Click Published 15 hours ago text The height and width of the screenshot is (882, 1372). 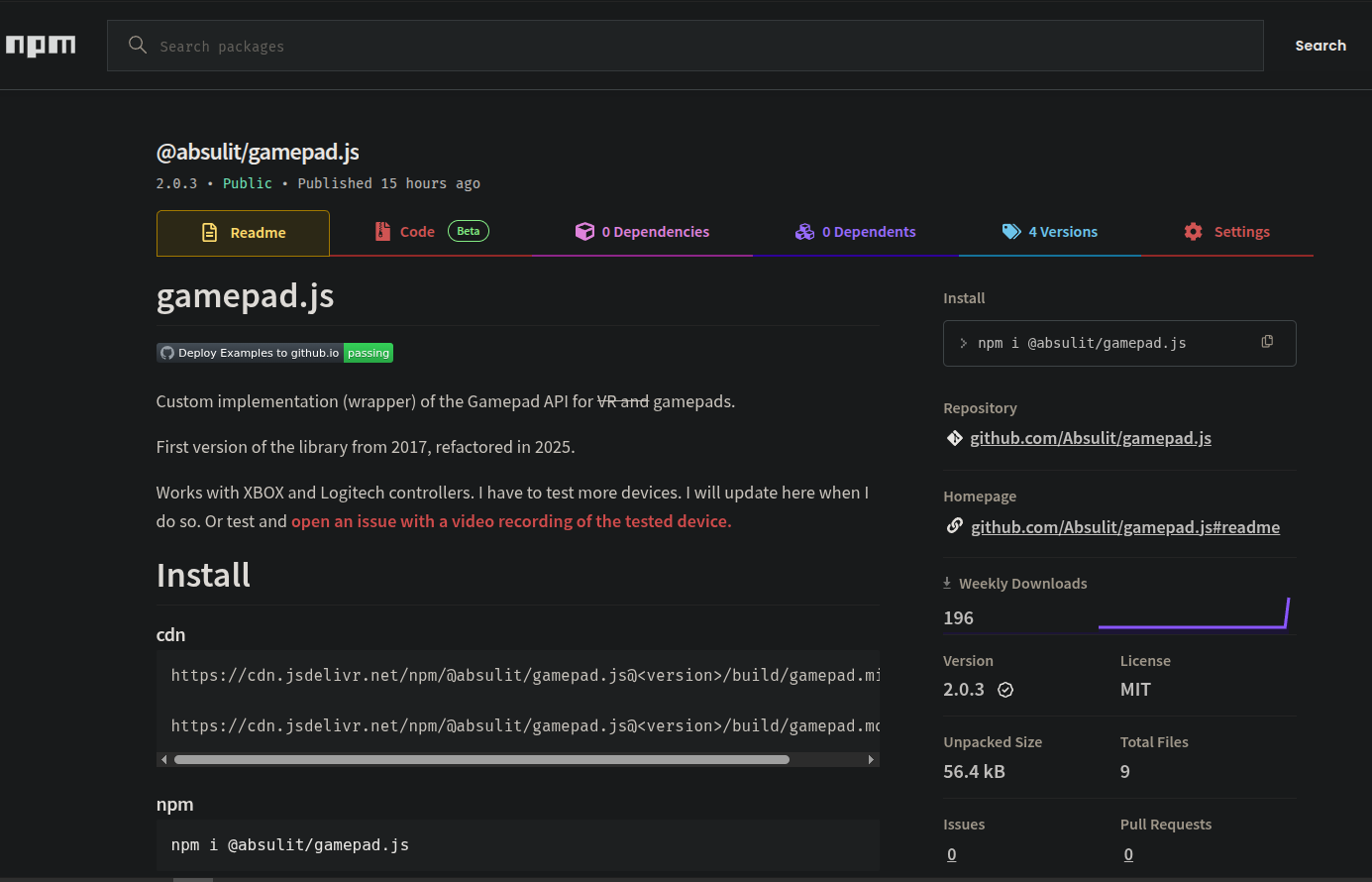389,183
